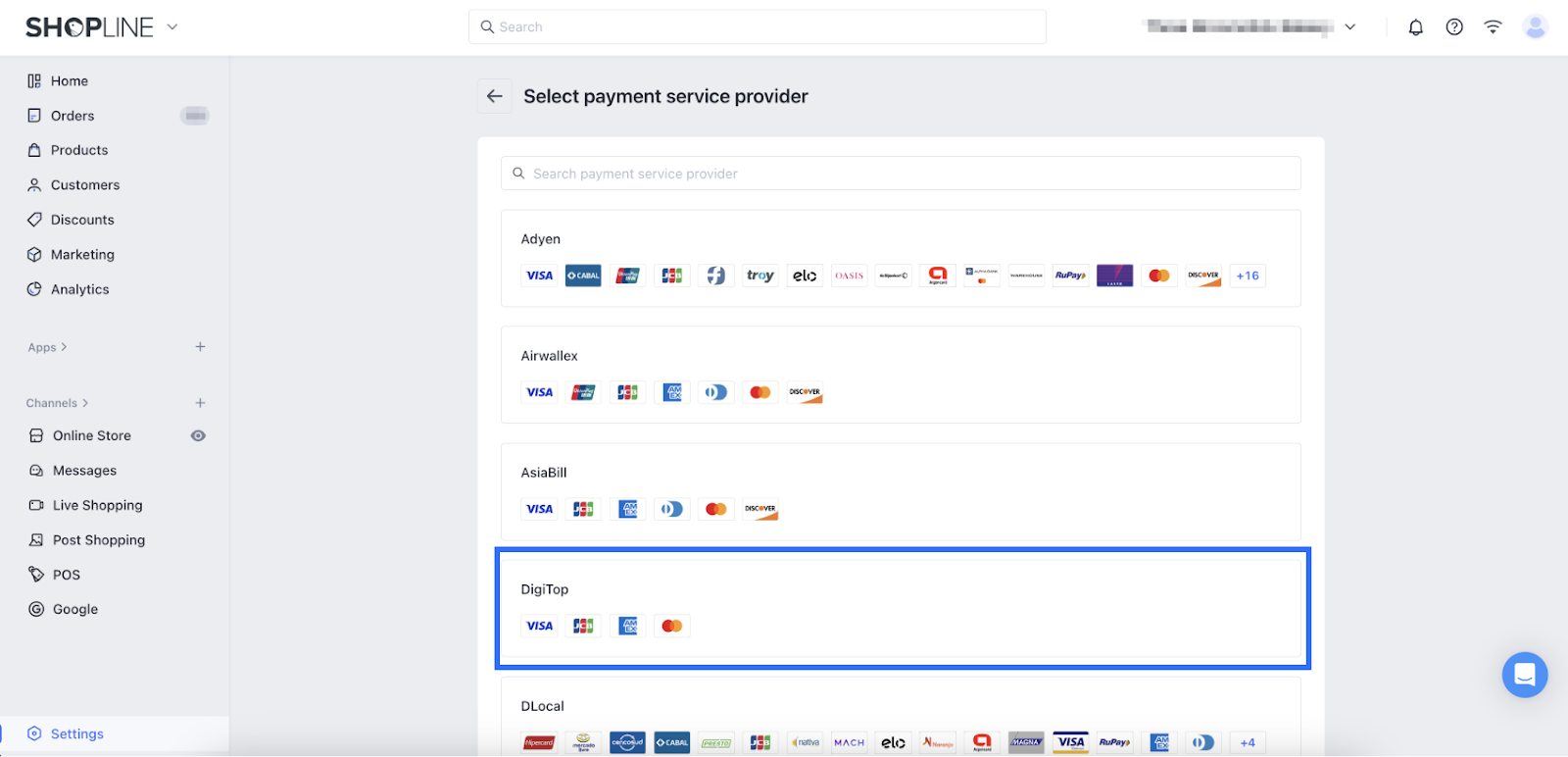Open the notifications bell icon
This screenshot has height=757, width=1568.
pos(1415,27)
